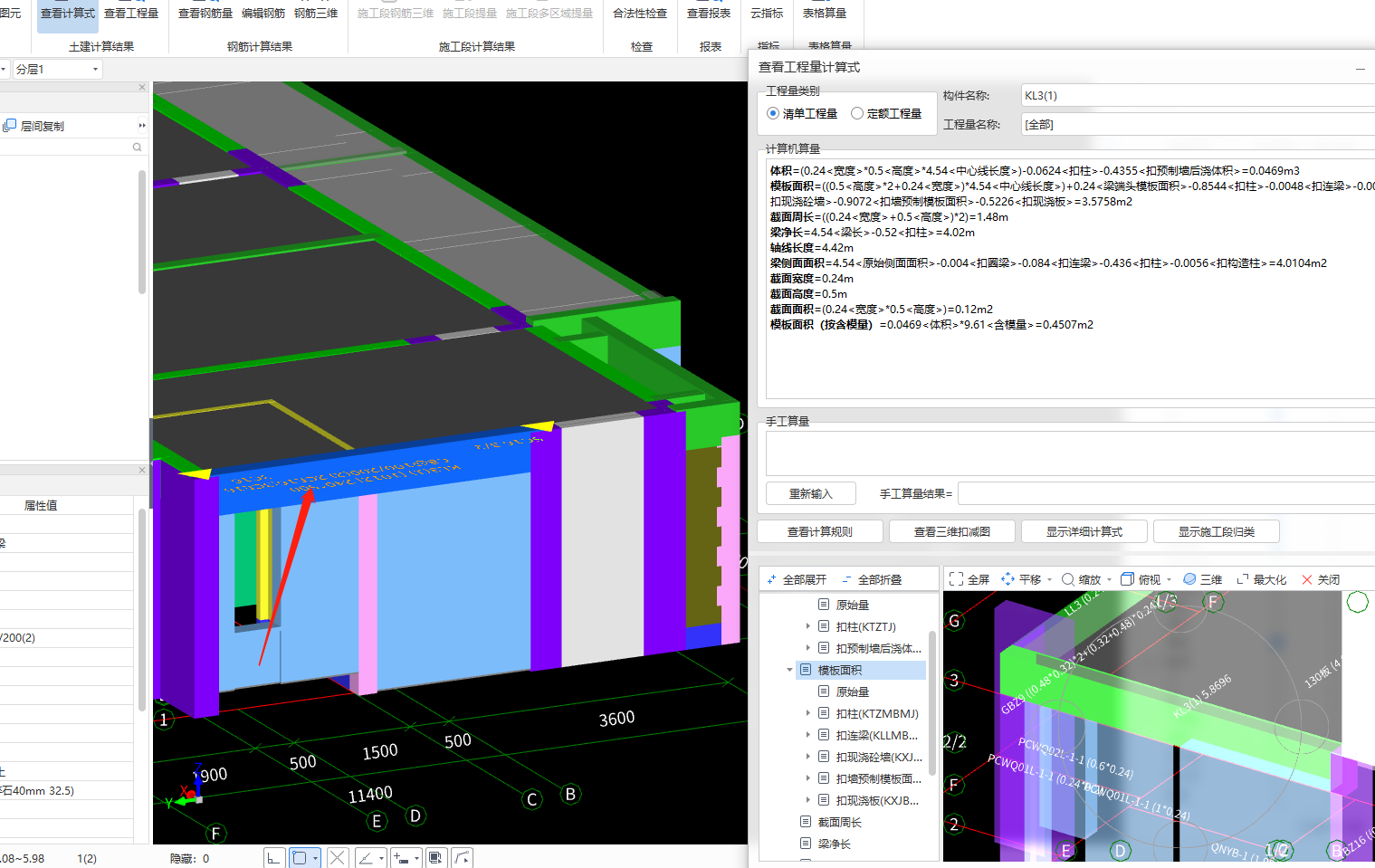Image resolution: width=1375 pixels, height=868 pixels.
Task: Click the 工程量名称 field showing [全部]
Action: (x=1198, y=124)
